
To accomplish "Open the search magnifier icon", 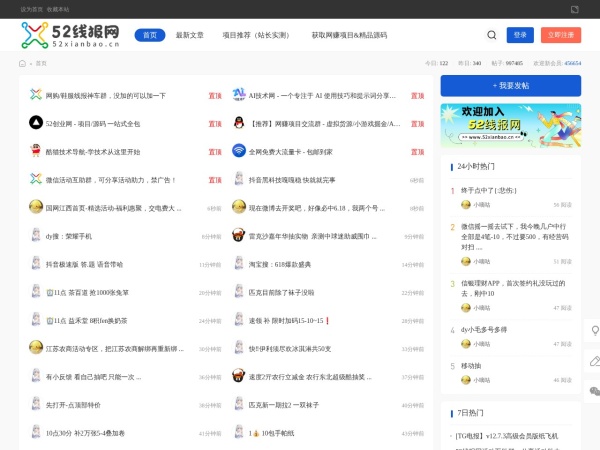I will coord(492,35).
